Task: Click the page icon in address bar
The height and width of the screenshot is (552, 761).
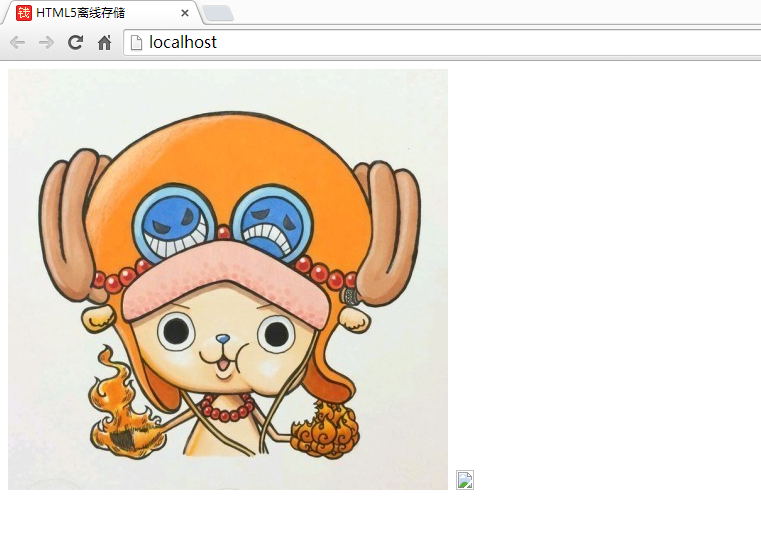Action: click(x=136, y=43)
